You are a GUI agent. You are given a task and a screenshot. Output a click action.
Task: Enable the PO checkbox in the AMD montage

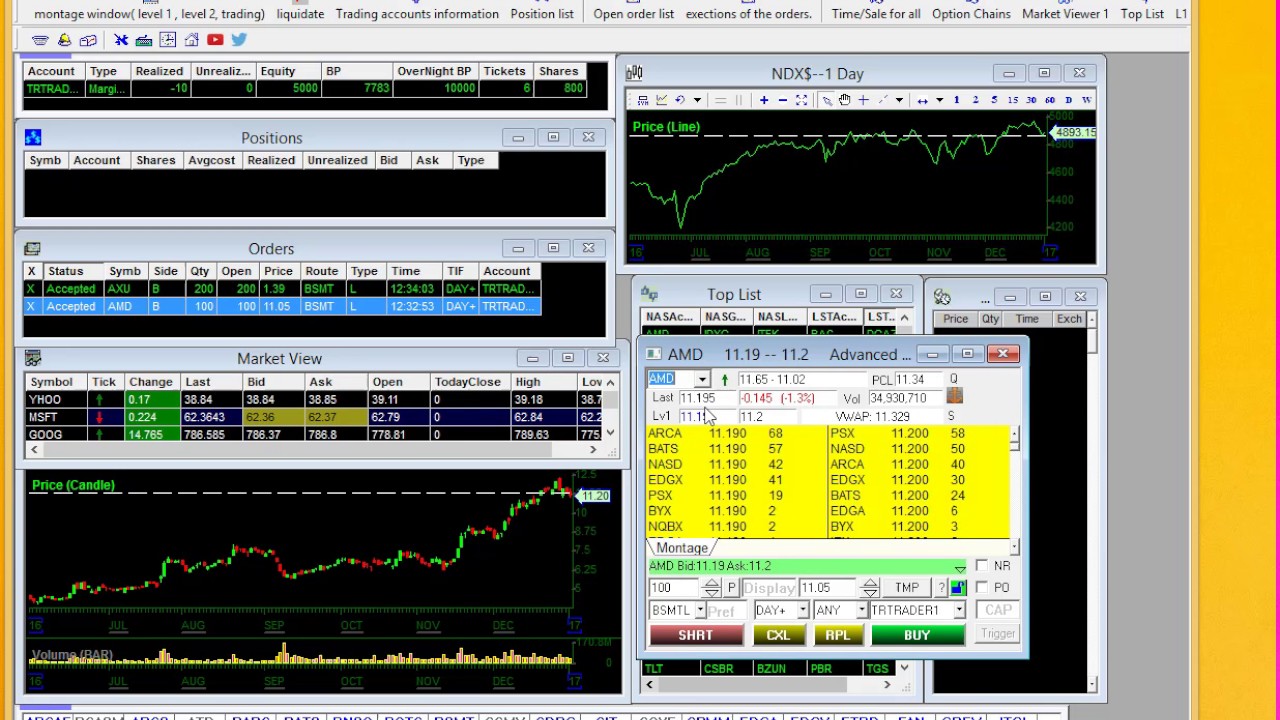click(x=982, y=588)
